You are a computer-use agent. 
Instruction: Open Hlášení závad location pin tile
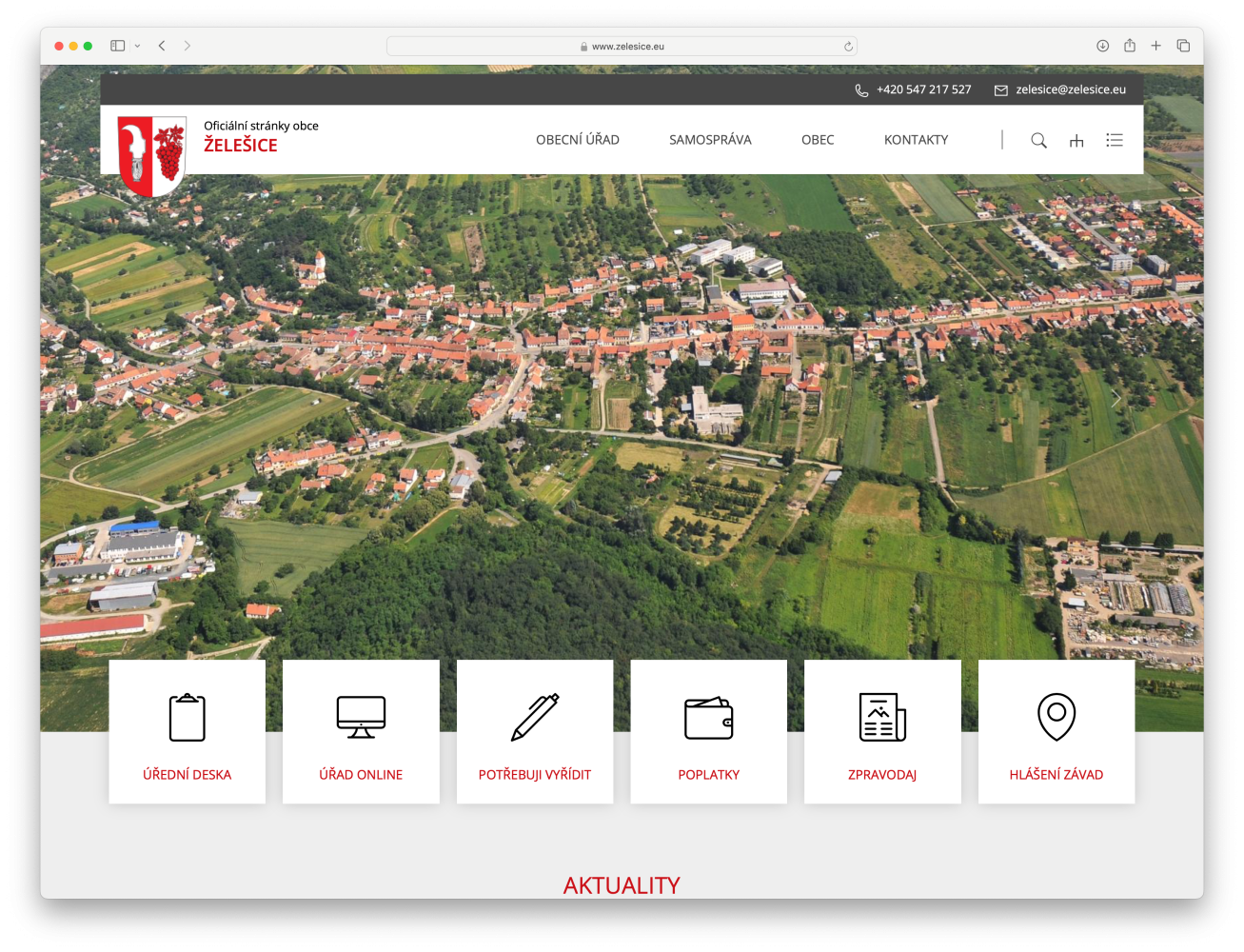[1056, 731]
